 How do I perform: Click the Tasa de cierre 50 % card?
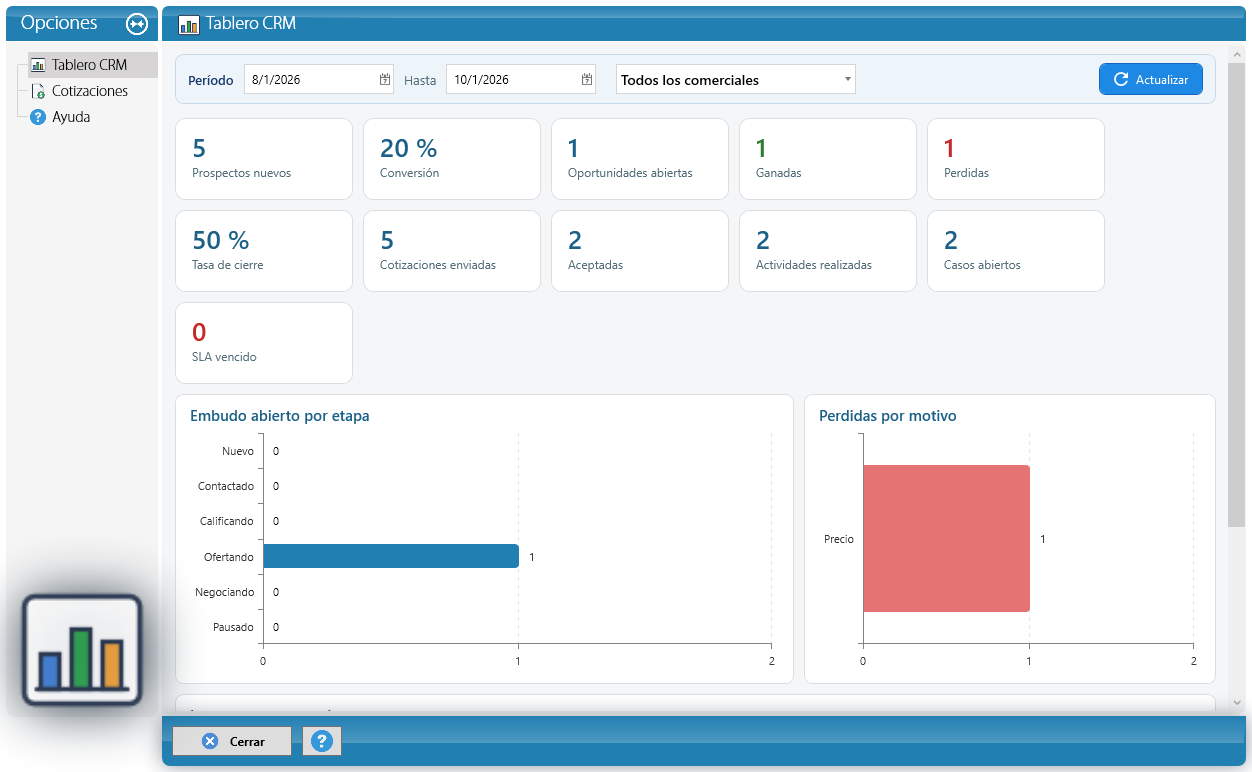point(264,251)
